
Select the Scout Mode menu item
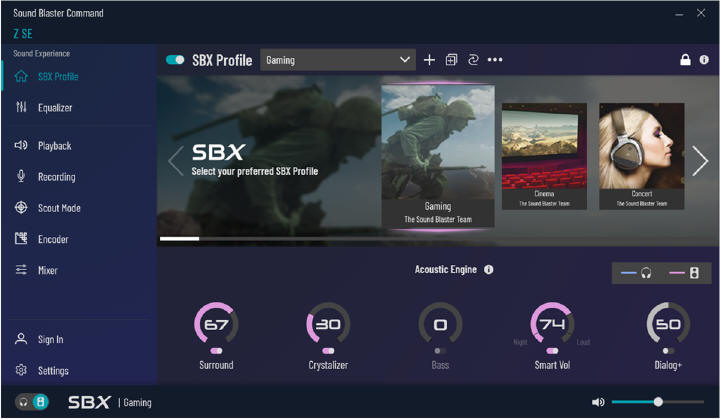[x=59, y=208]
